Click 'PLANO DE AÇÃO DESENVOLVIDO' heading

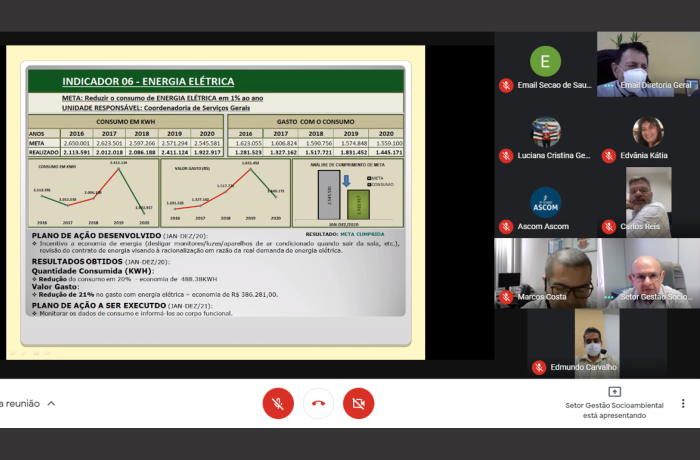[96, 235]
